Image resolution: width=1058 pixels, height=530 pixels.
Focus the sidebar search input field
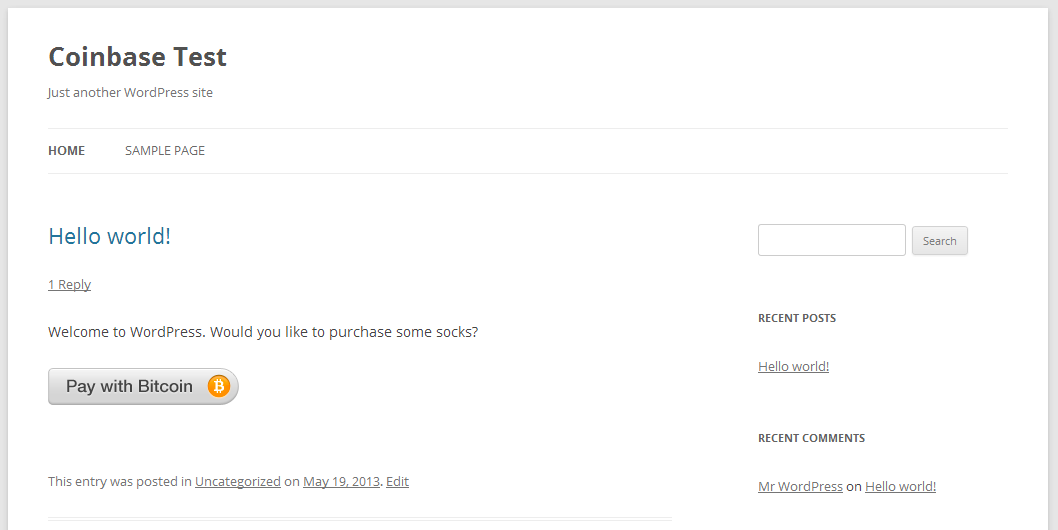[831, 240]
